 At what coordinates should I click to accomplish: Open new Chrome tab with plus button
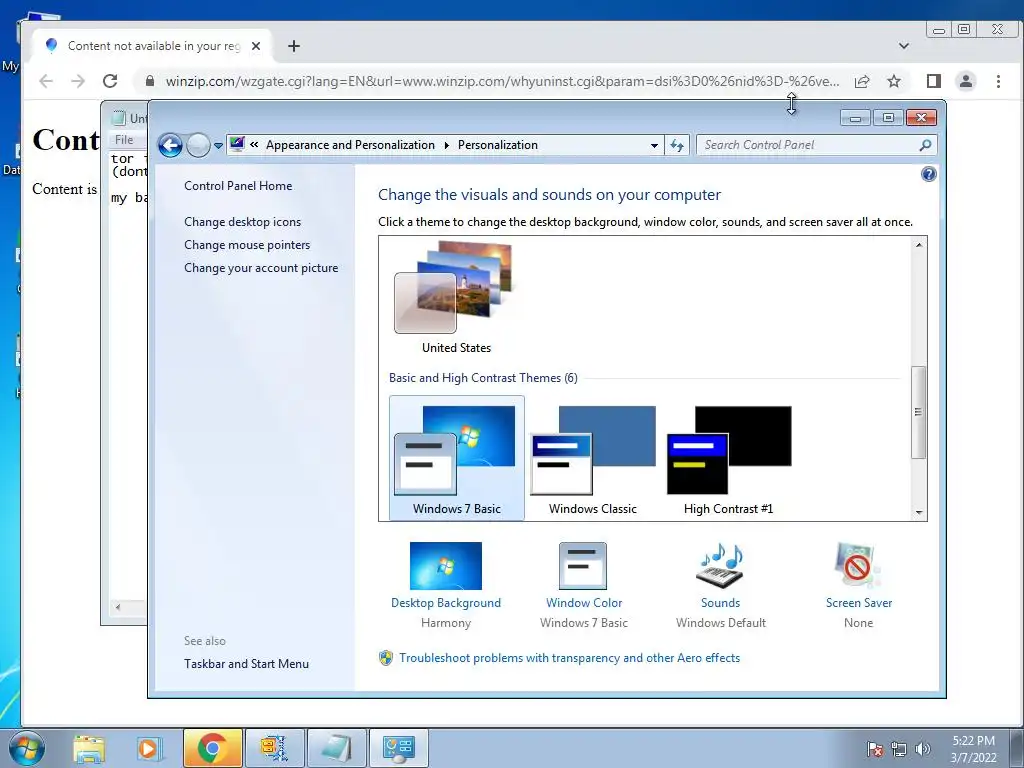pos(294,46)
